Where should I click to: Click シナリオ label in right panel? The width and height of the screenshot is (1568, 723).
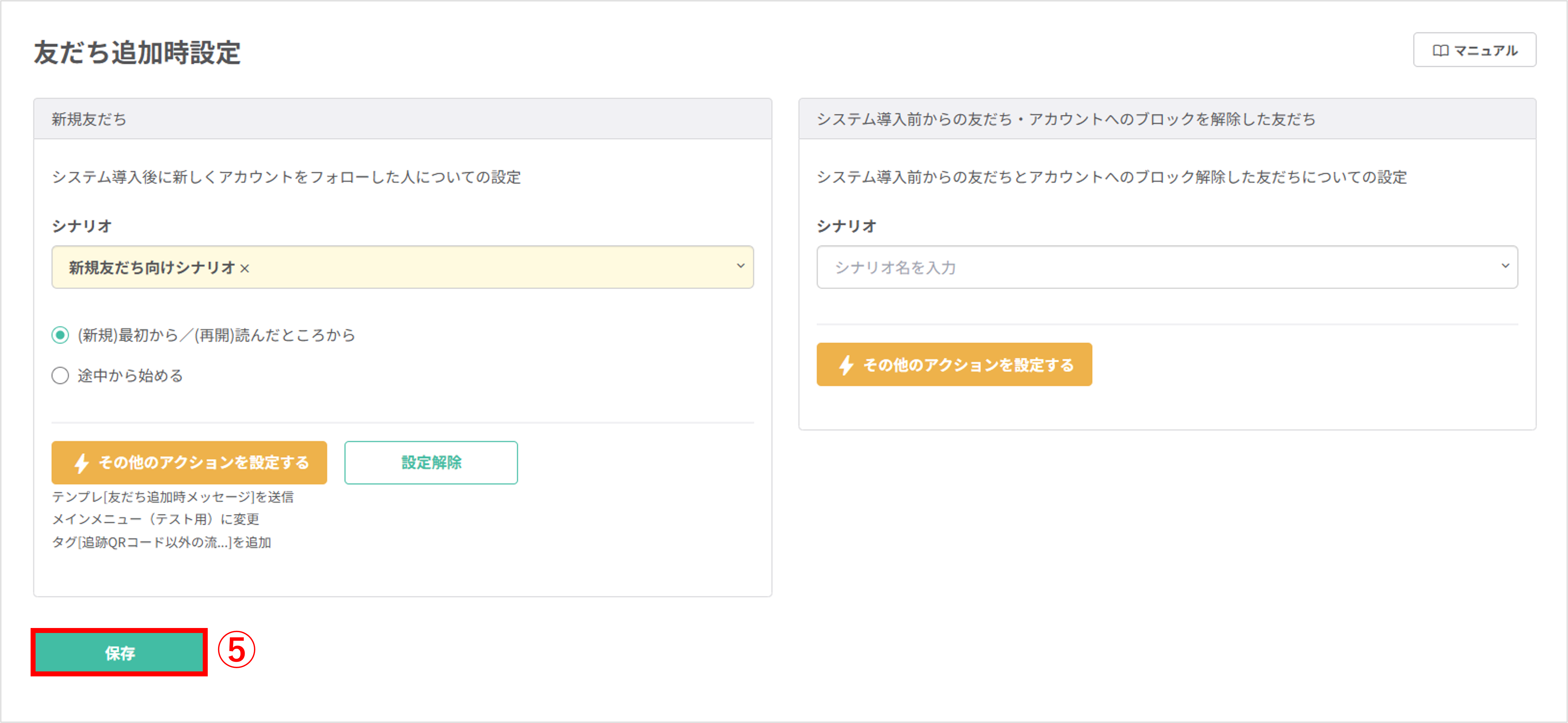[846, 226]
